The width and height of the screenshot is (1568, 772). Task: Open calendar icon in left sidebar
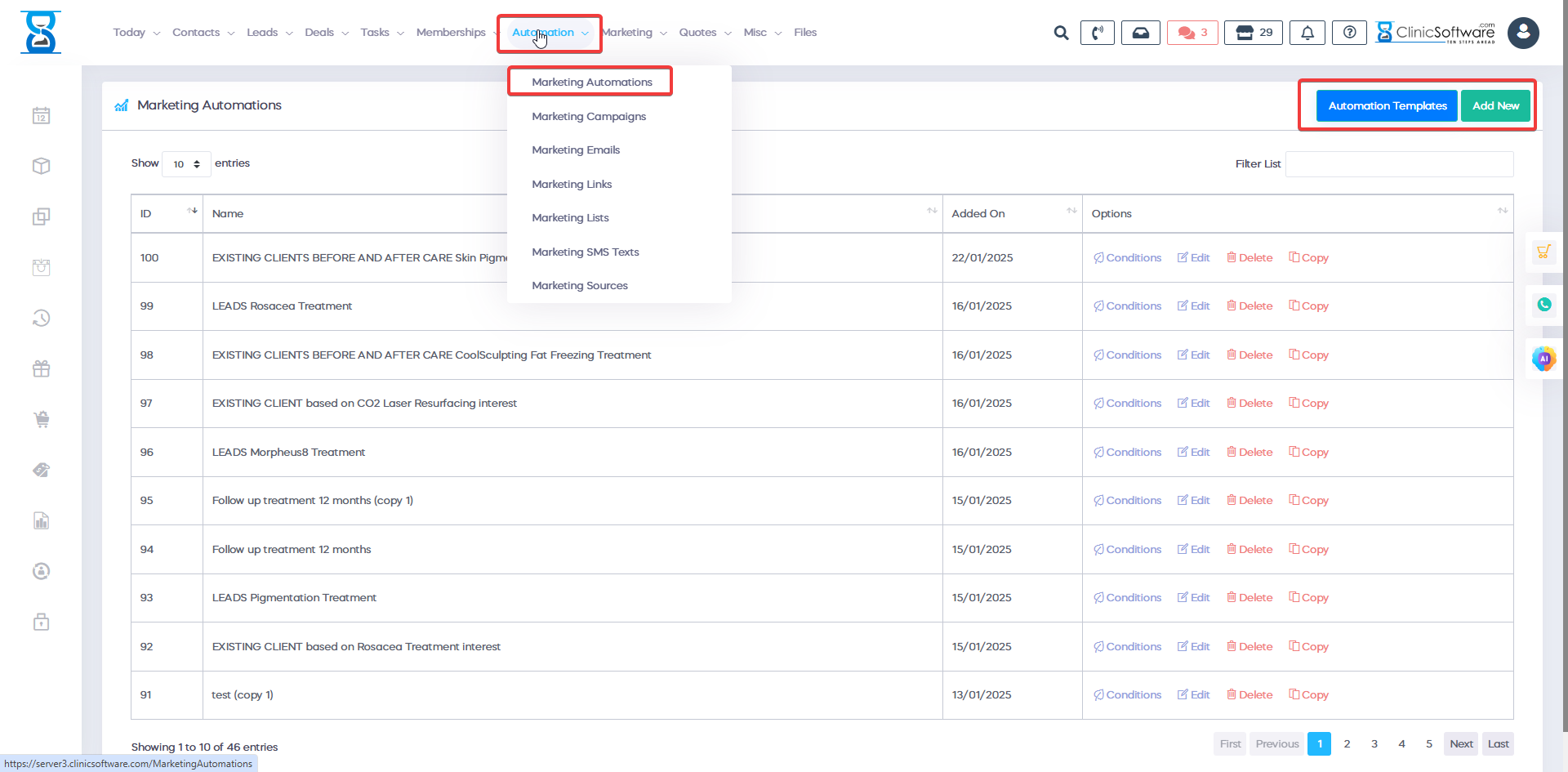tap(42, 116)
